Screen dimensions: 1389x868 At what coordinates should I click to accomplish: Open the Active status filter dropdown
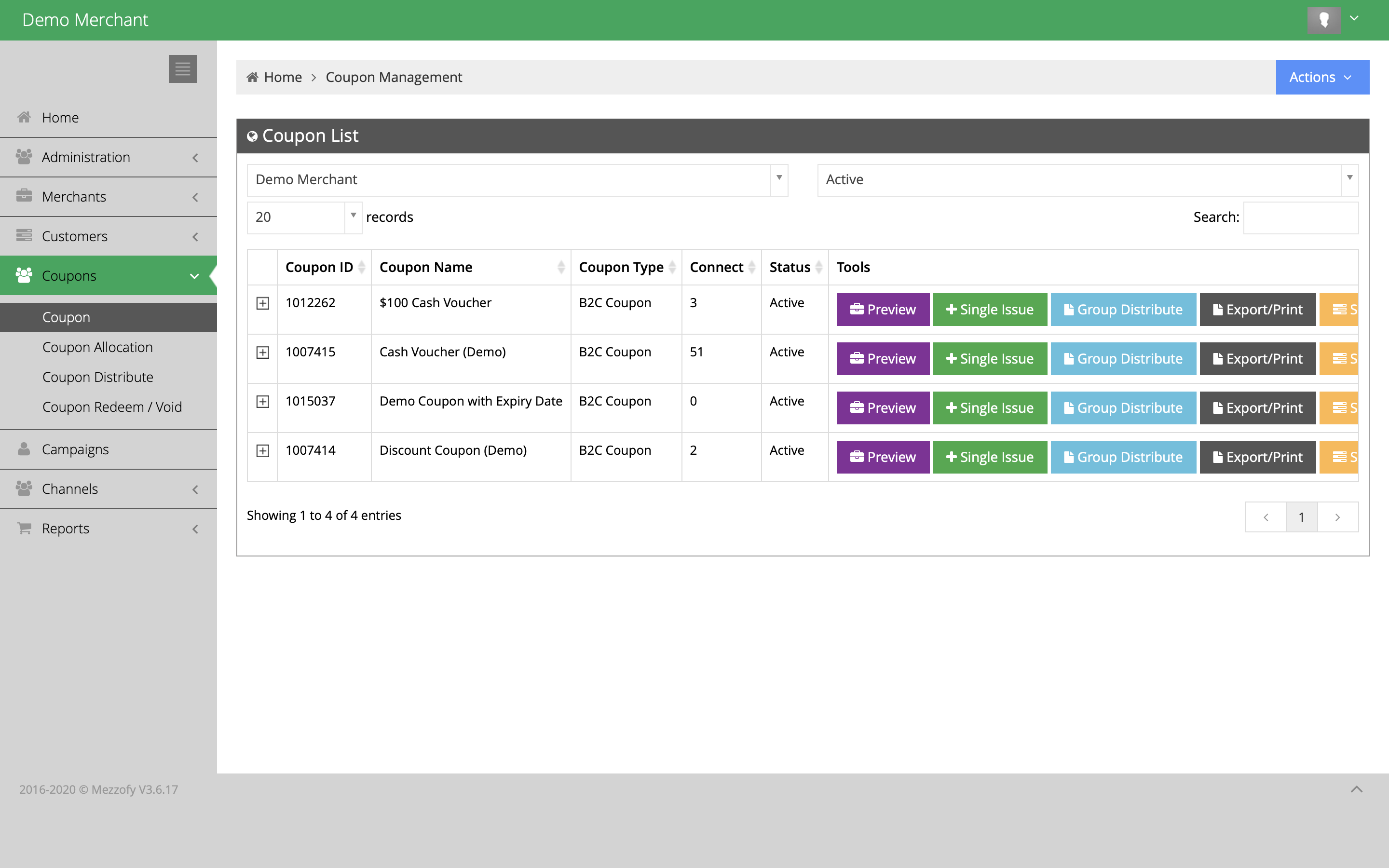(1087, 180)
